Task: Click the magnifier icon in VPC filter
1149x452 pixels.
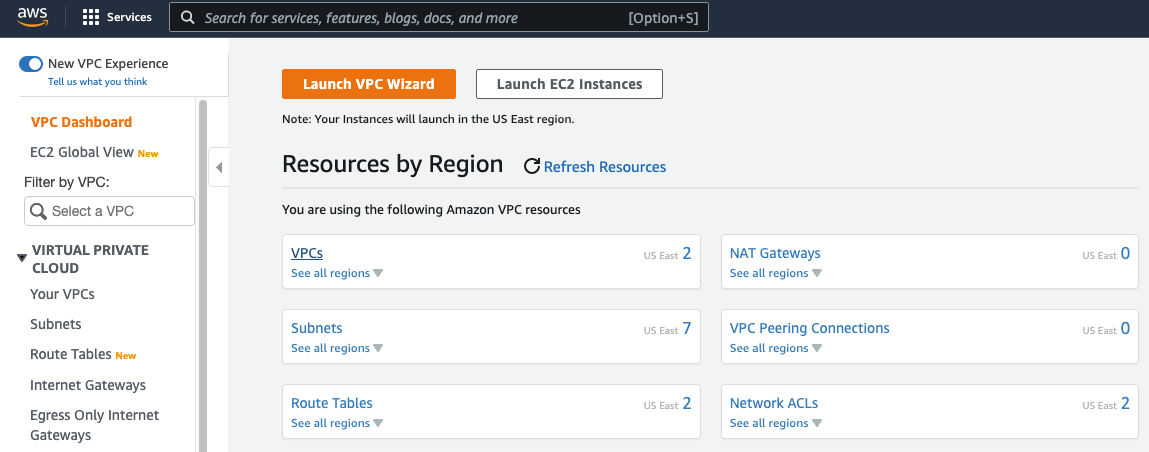Action: (38, 211)
